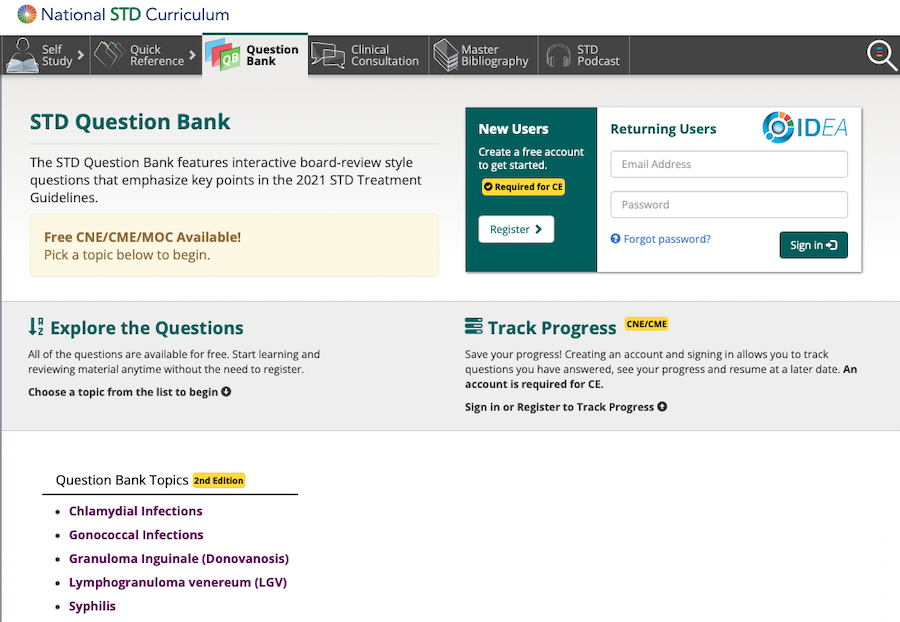Image resolution: width=900 pixels, height=622 pixels.
Task: Click the Required for CE badge
Action: (x=523, y=187)
